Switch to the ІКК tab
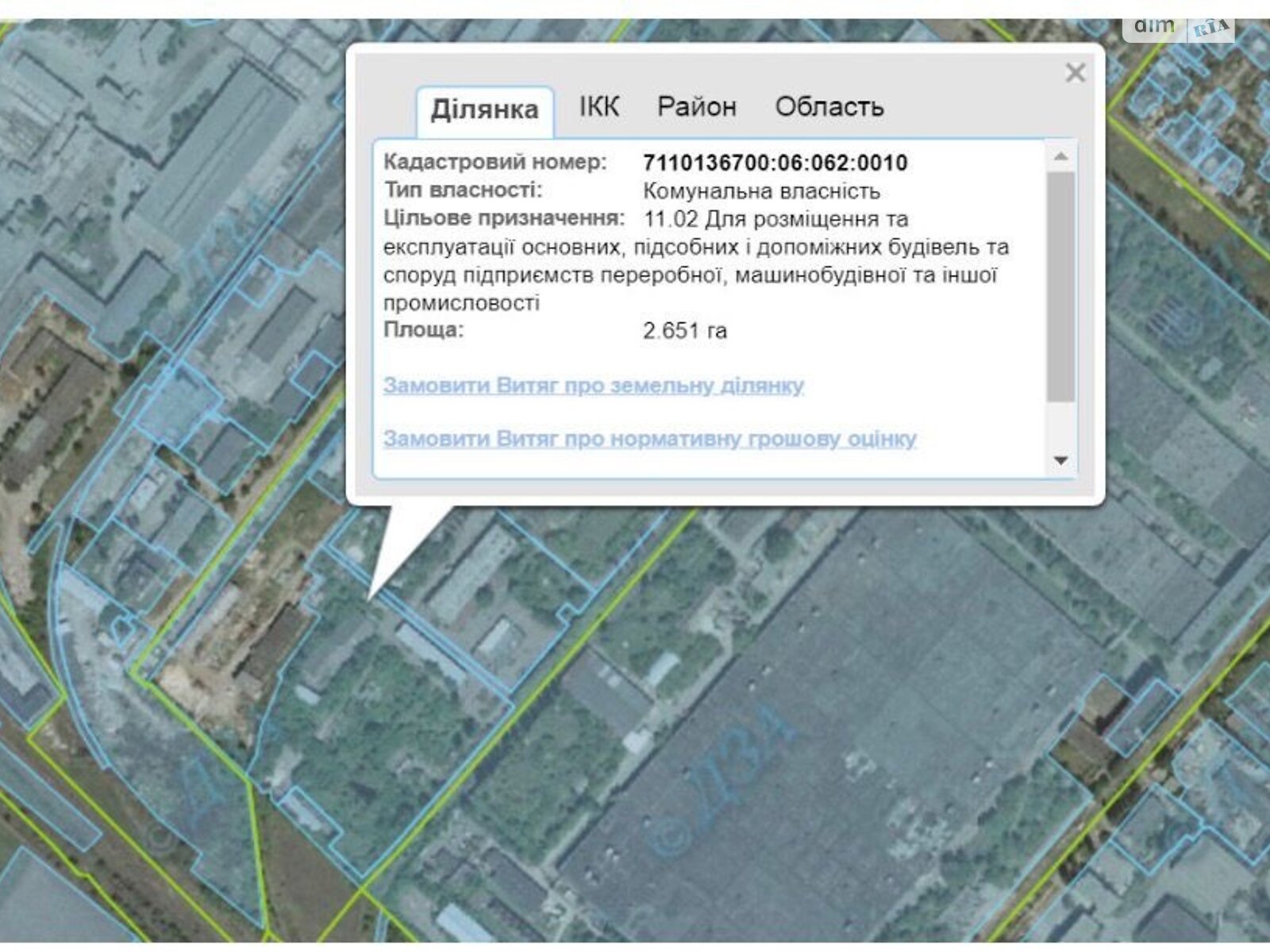This screenshot has height=952, width=1270. click(598, 106)
